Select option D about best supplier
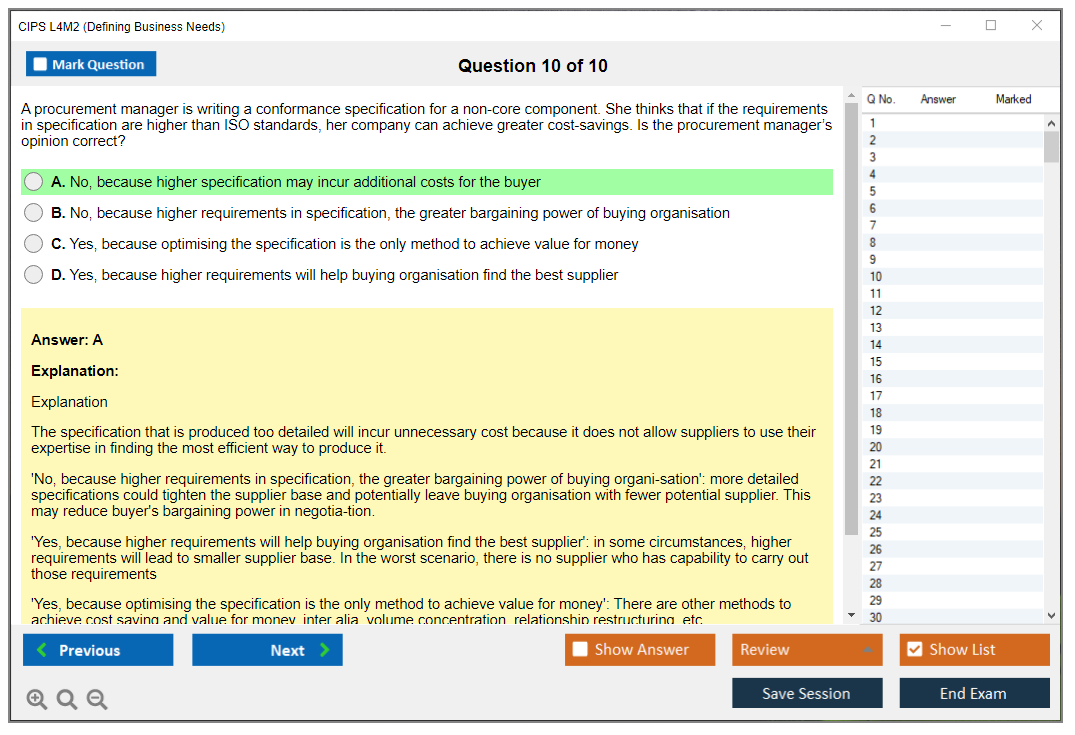 point(34,275)
